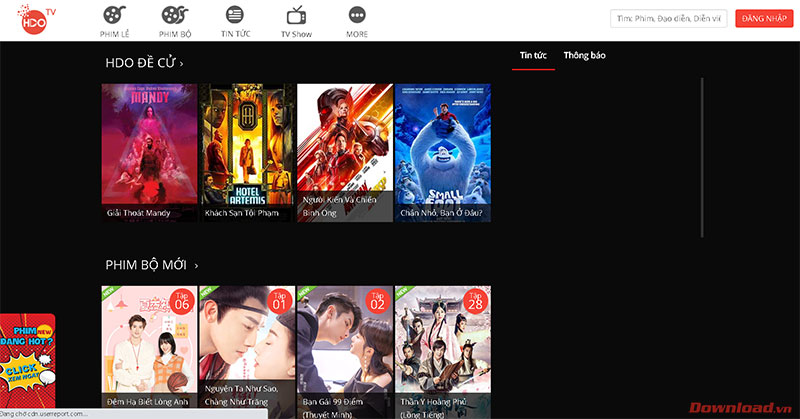Open the TV Show television icon
The width and height of the screenshot is (800, 419).
pyautogui.click(x=296, y=15)
